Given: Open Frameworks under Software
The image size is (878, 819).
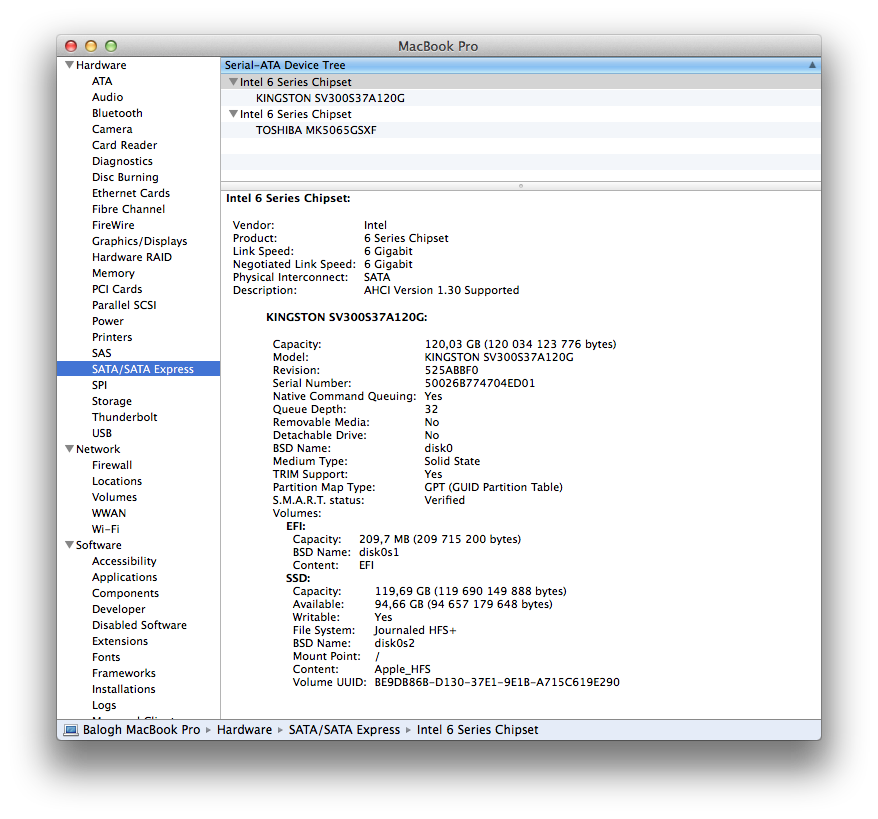Looking at the screenshot, I should coord(124,673).
